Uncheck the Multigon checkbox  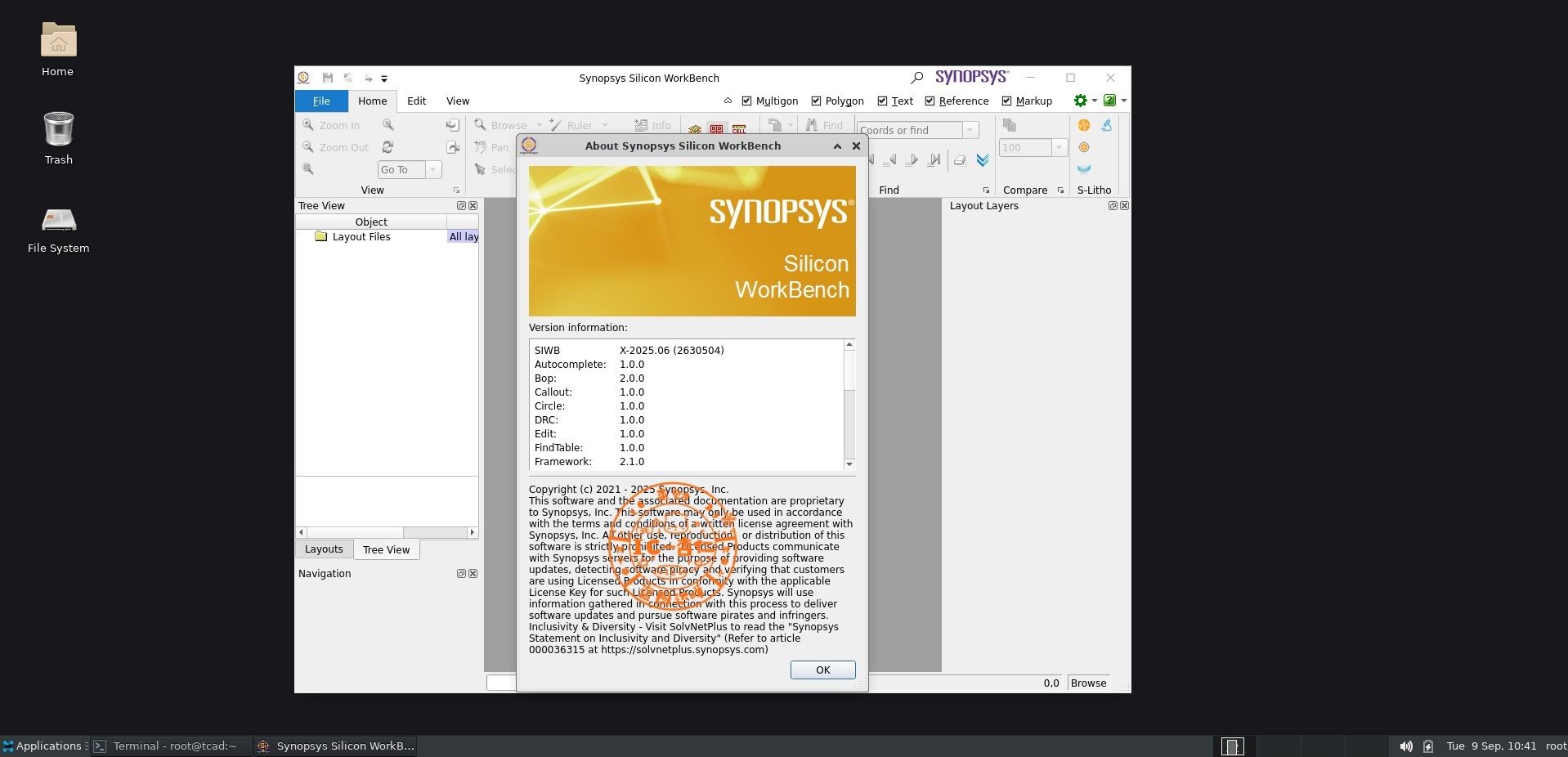[x=746, y=101]
